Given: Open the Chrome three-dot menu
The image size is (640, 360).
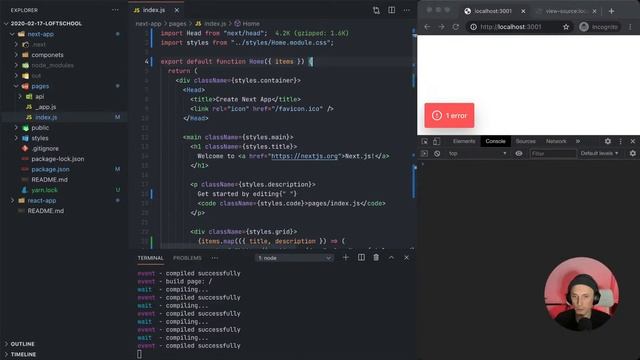Looking at the screenshot, I should click(630, 27).
